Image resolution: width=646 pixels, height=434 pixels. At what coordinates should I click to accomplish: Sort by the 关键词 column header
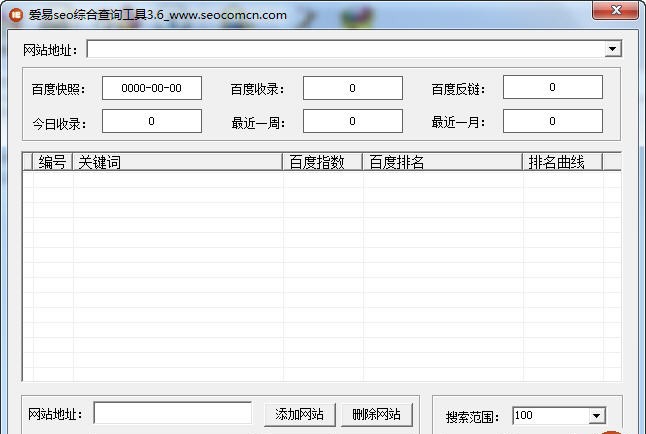click(x=178, y=162)
